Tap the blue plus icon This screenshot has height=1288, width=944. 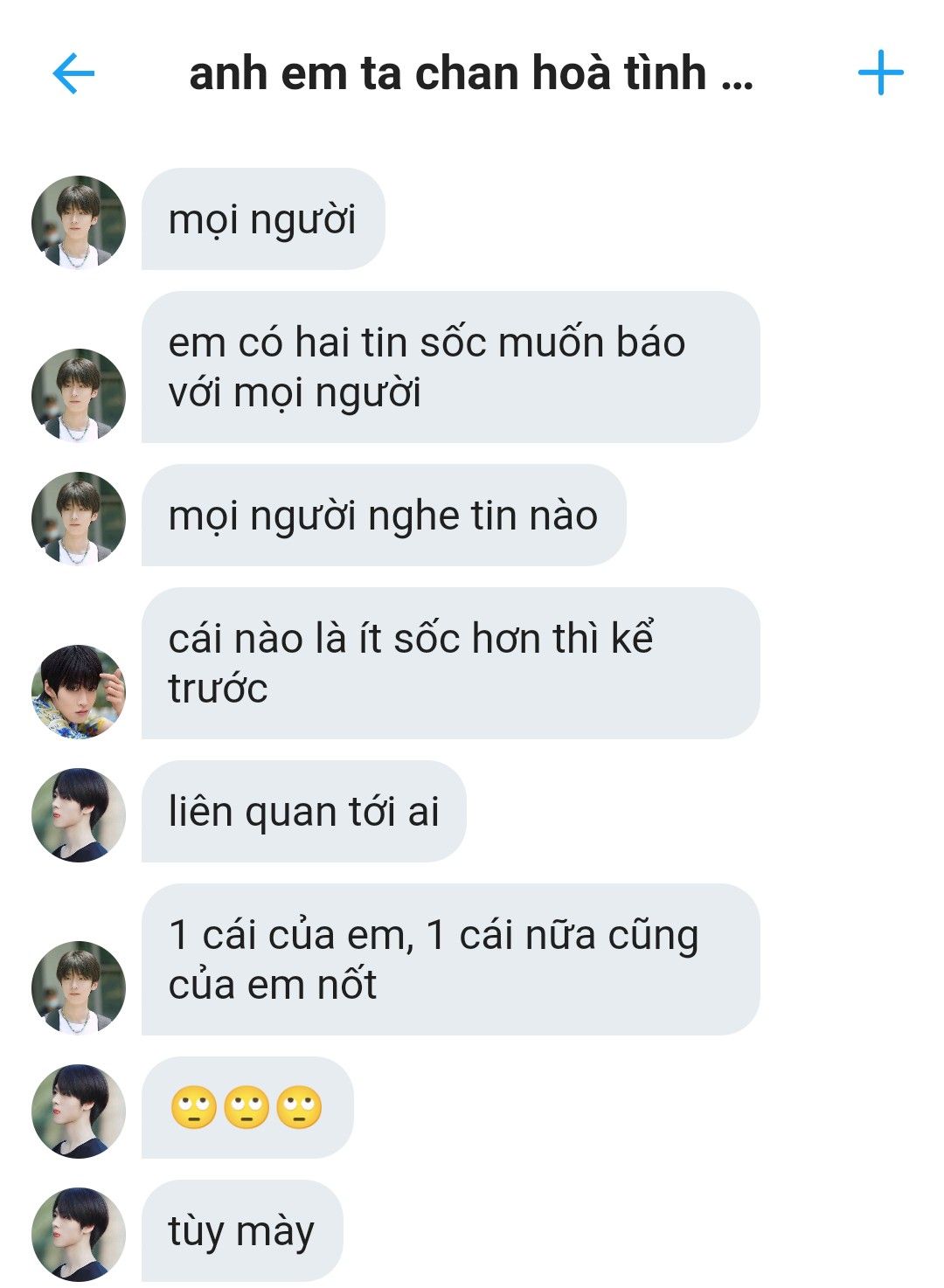click(880, 73)
